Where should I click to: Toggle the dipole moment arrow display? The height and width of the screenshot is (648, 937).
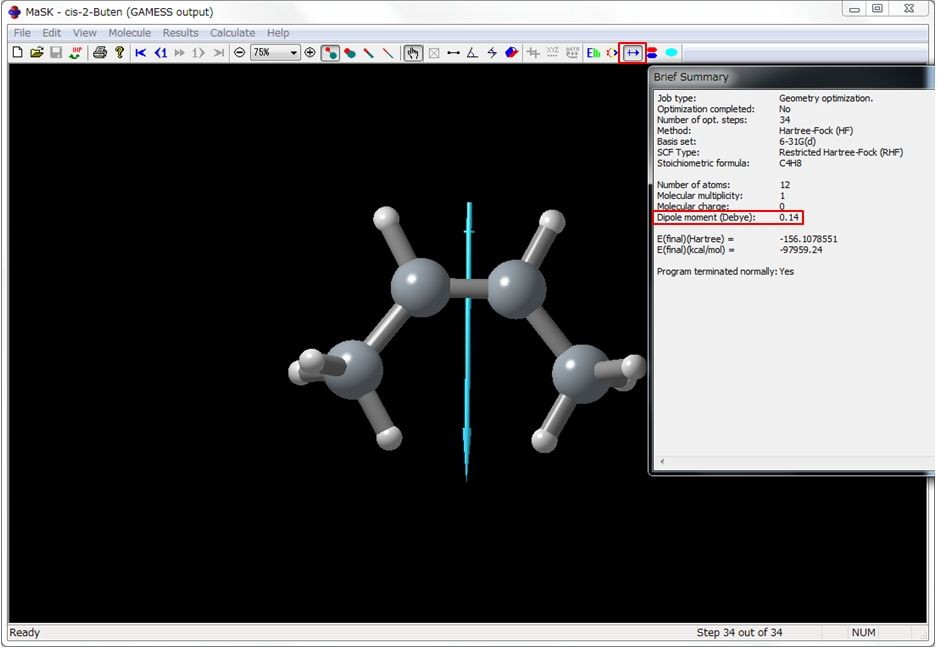pos(634,52)
